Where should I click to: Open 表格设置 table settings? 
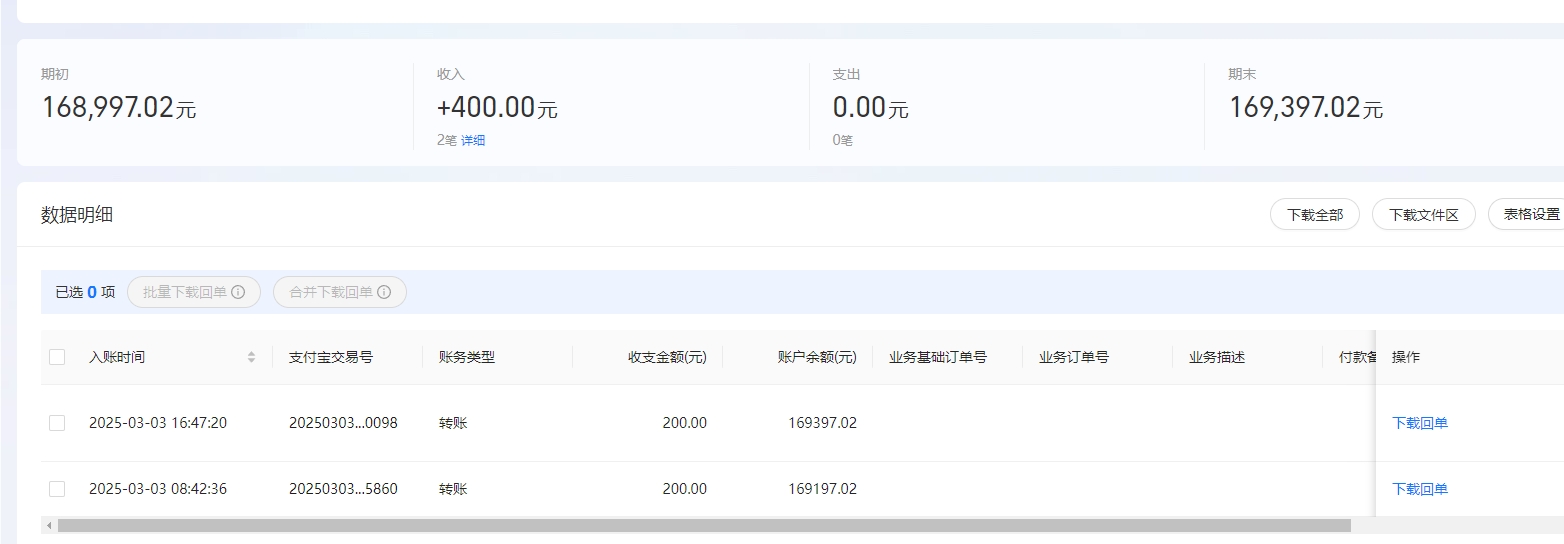pos(1527,215)
